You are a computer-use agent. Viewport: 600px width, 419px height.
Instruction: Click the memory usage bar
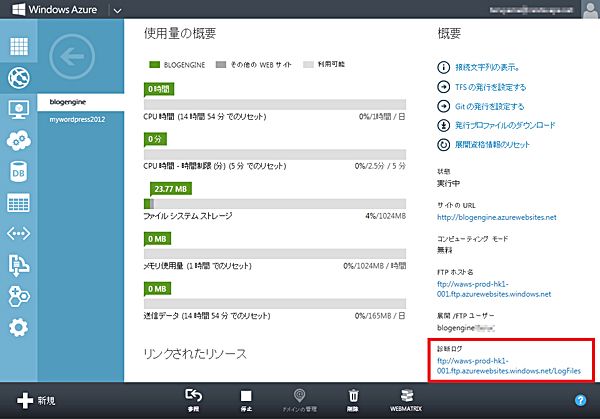(275, 254)
